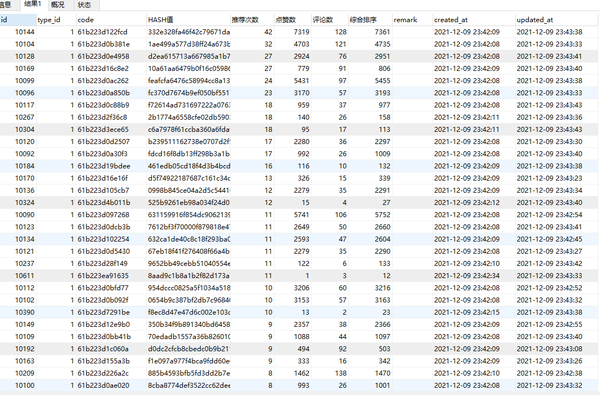Click hash cell starting d0dc2cfcb8cbedc
This screenshot has height=395, width=600.
189,349
